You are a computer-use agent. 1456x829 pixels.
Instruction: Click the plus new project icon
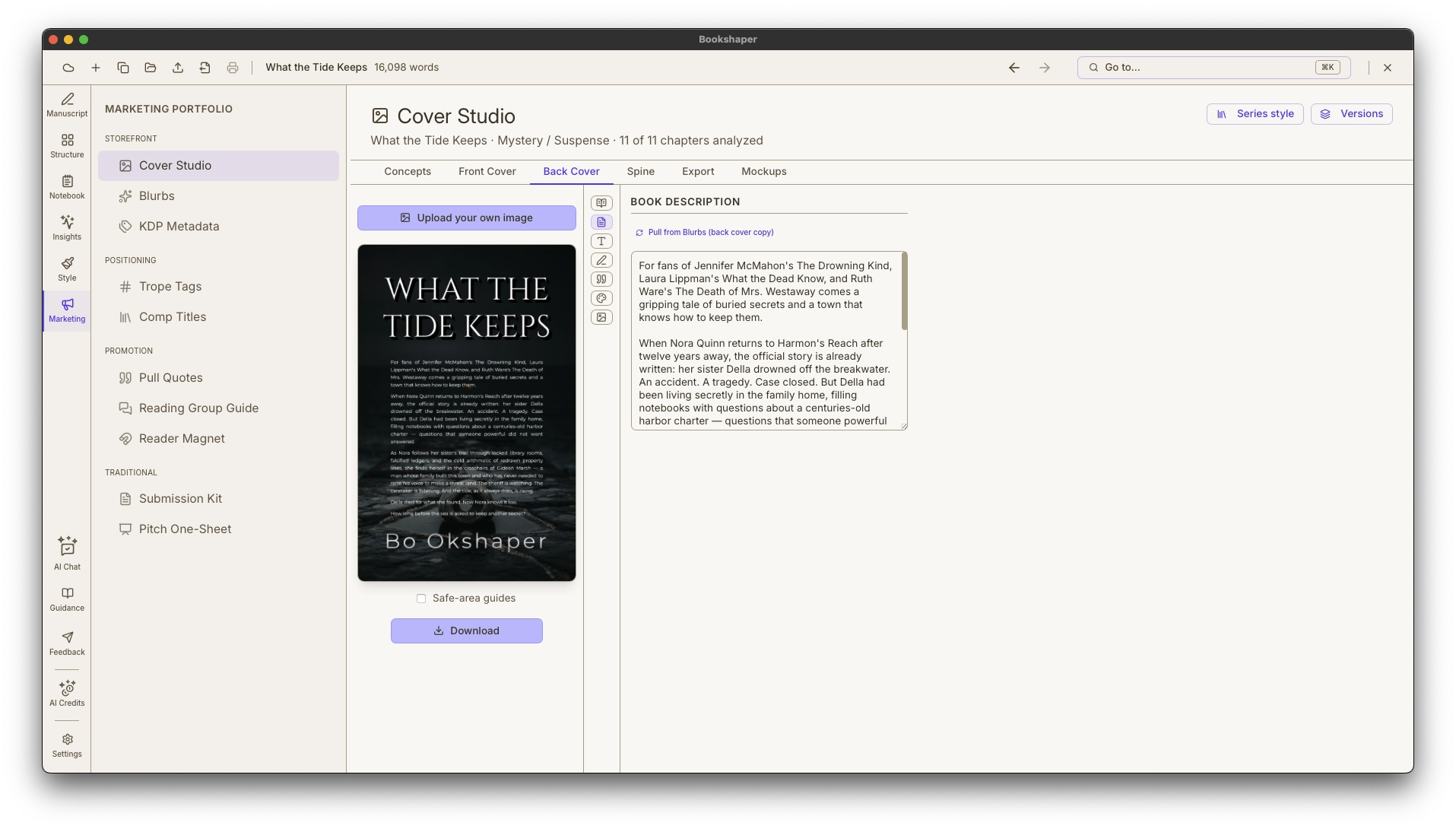[x=96, y=68]
